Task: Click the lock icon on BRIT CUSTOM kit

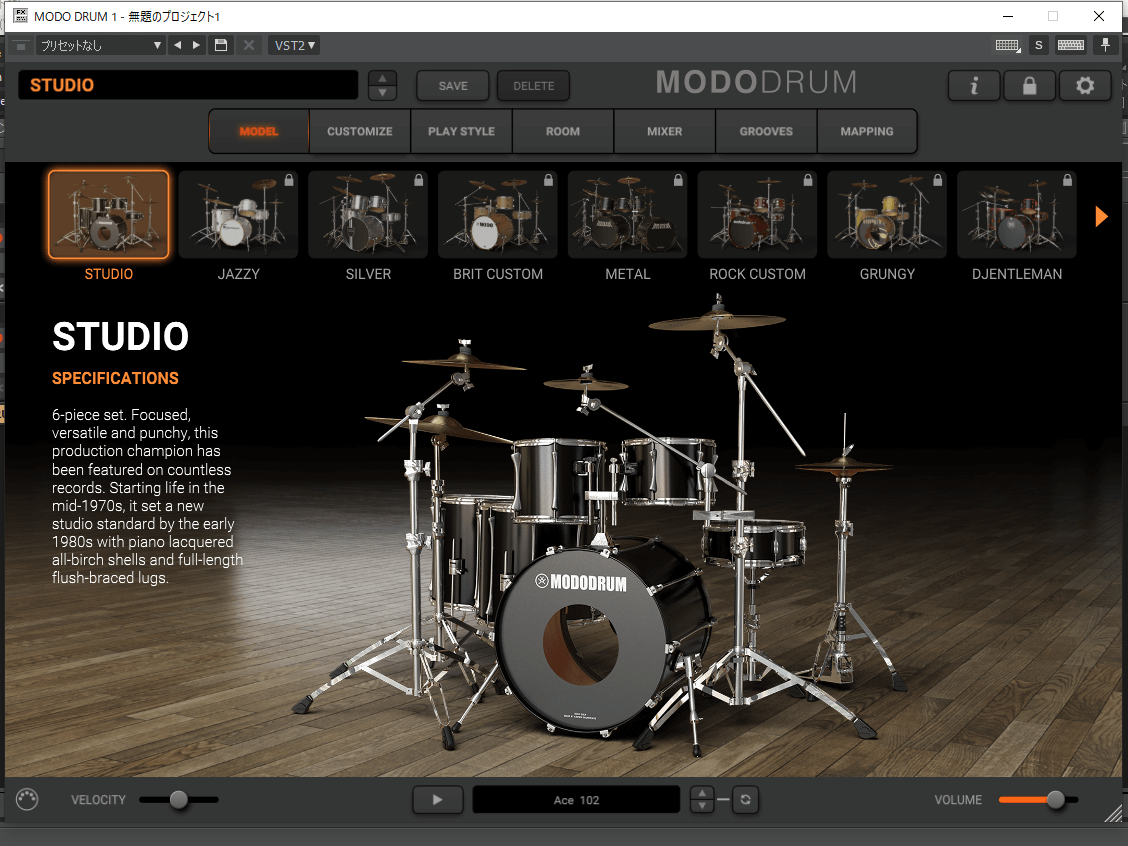Action: 548,180
